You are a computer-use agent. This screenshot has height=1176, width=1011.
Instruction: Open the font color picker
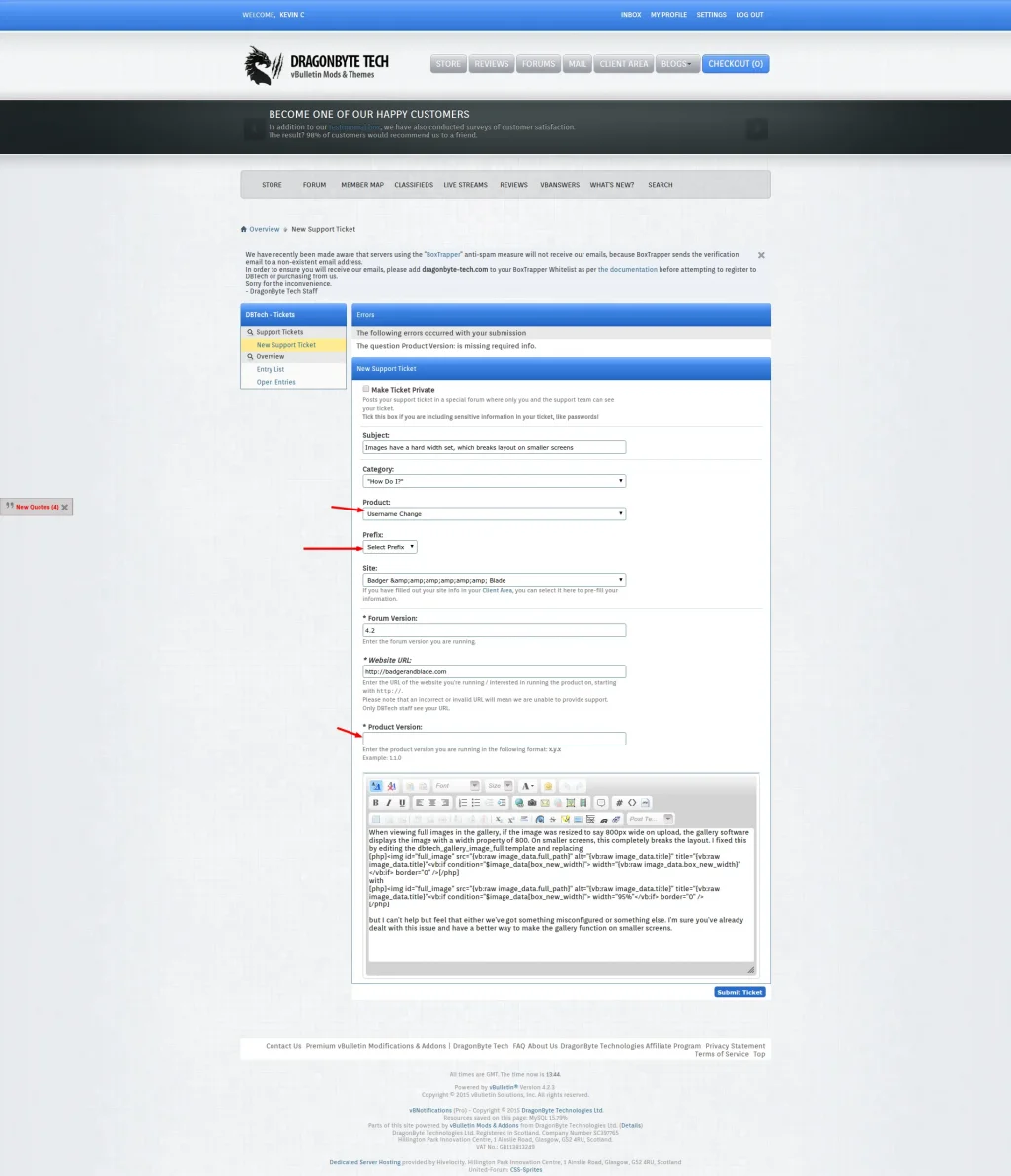pyautogui.click(x=528, y=786)
